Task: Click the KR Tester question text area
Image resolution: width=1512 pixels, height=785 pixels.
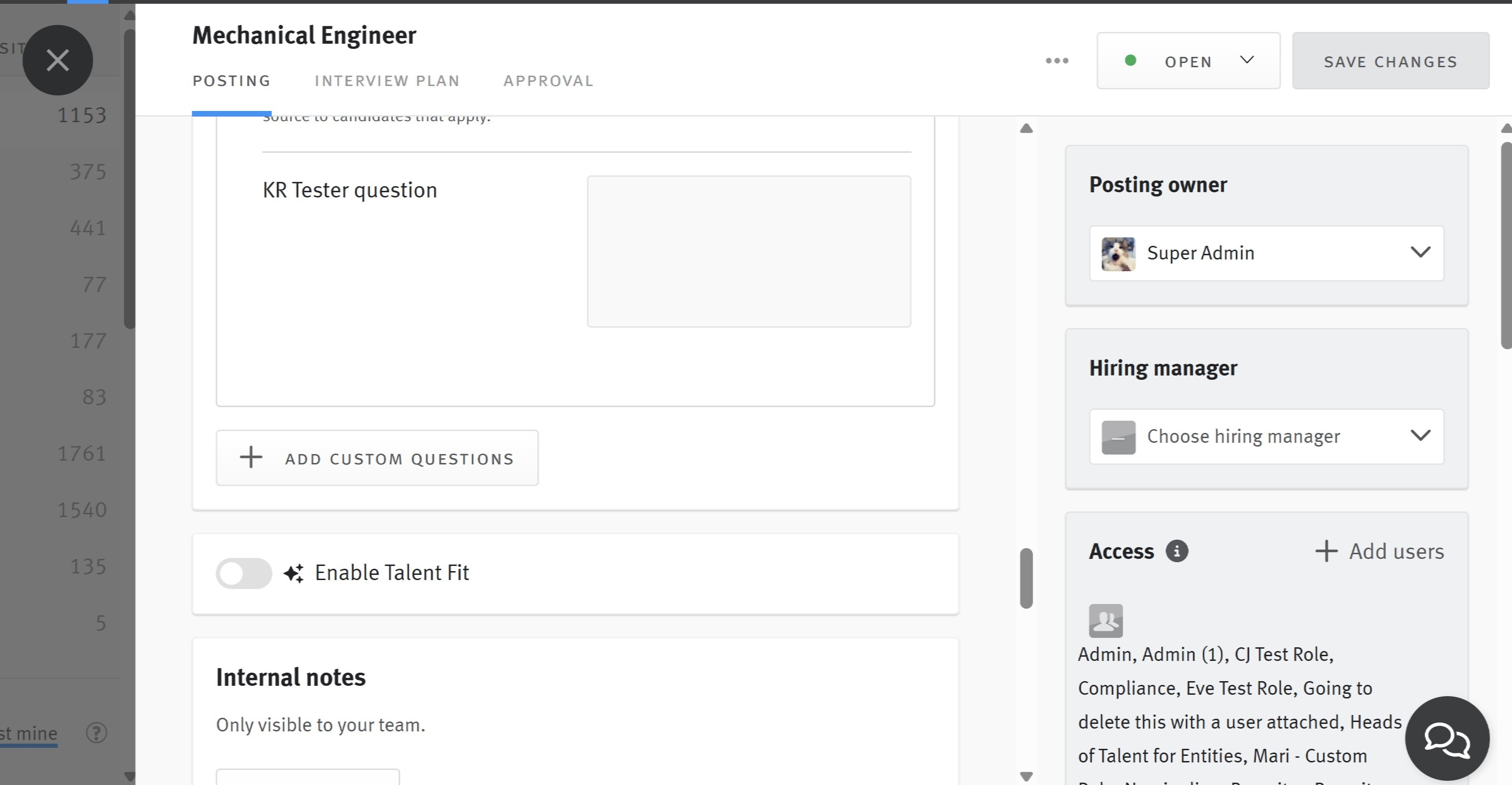Action: point(749,251)
